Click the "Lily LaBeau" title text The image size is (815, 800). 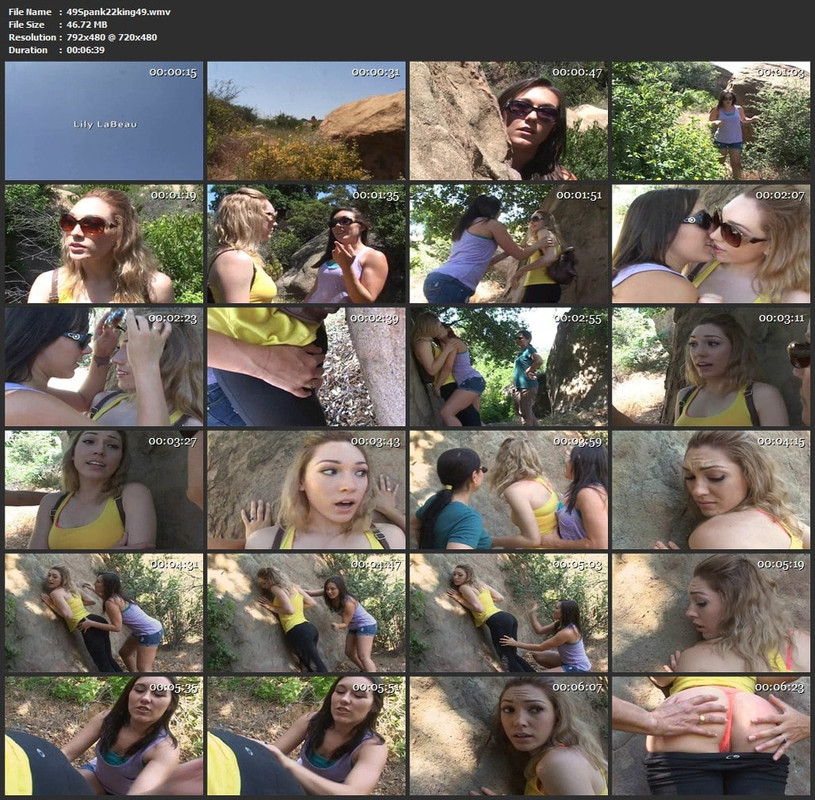(x=104, y=124)
